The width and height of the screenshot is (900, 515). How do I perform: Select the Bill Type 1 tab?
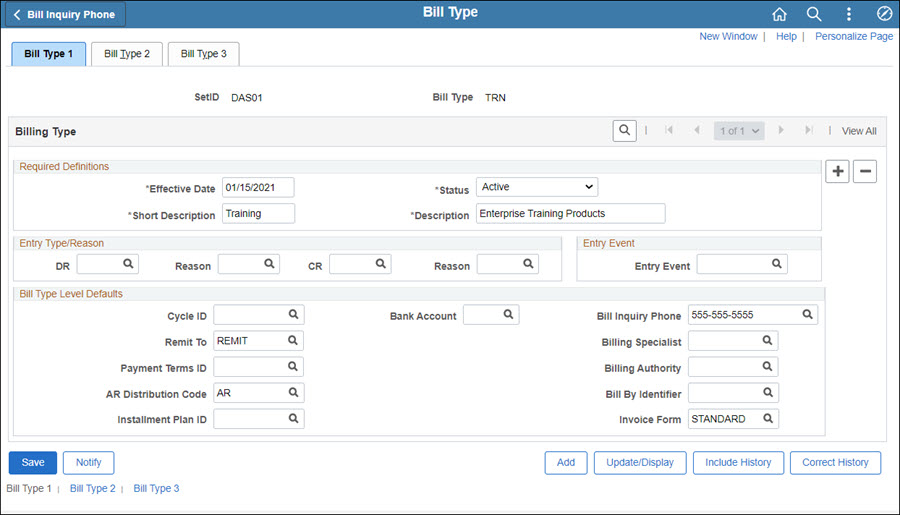click(x=49, y=54)
